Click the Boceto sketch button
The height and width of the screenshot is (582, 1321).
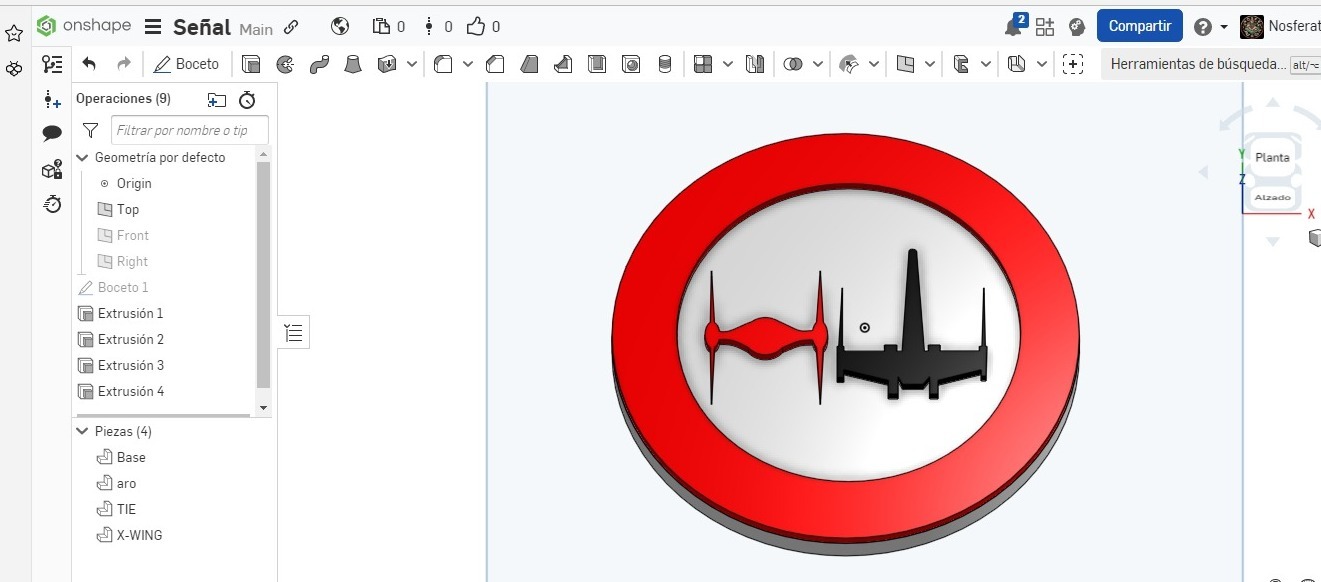[186, 64]
